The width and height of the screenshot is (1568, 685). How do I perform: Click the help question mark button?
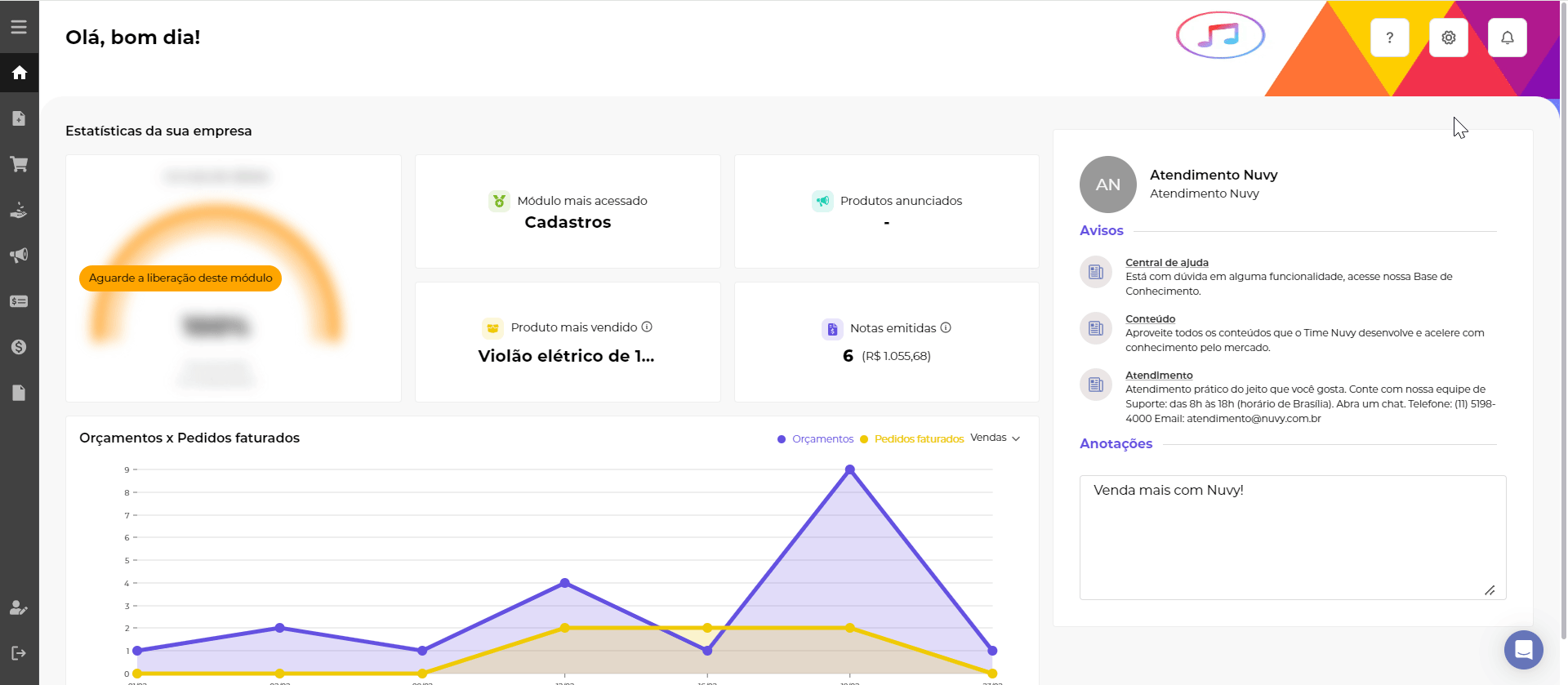[x=1389, y=38]
